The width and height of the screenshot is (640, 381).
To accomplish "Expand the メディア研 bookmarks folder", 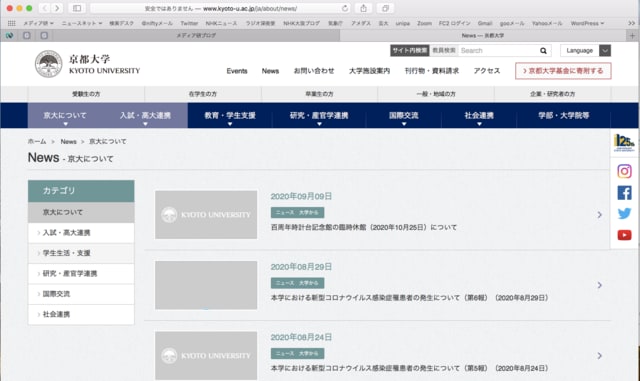I will 38,23.
